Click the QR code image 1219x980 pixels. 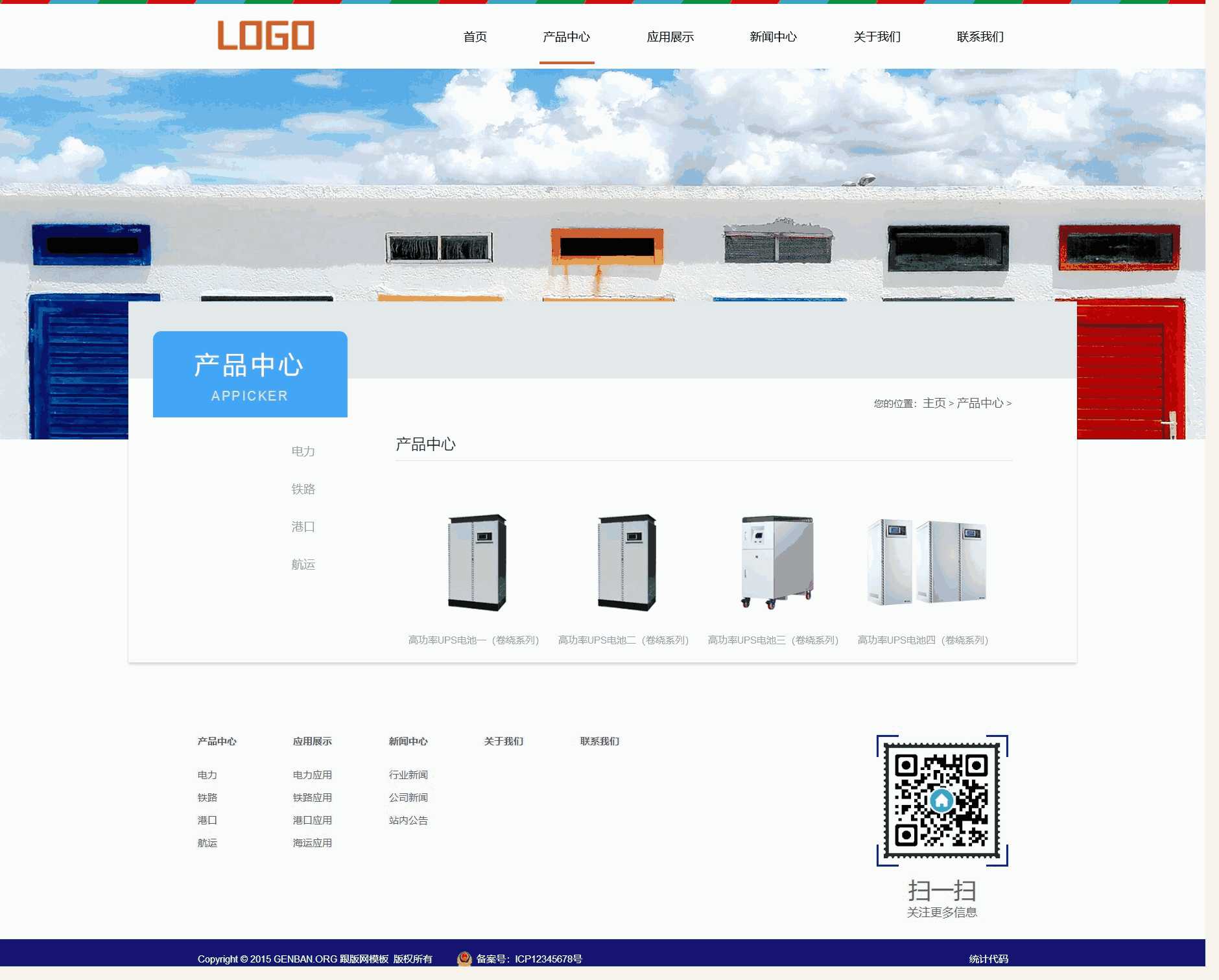tap(941, 800)
